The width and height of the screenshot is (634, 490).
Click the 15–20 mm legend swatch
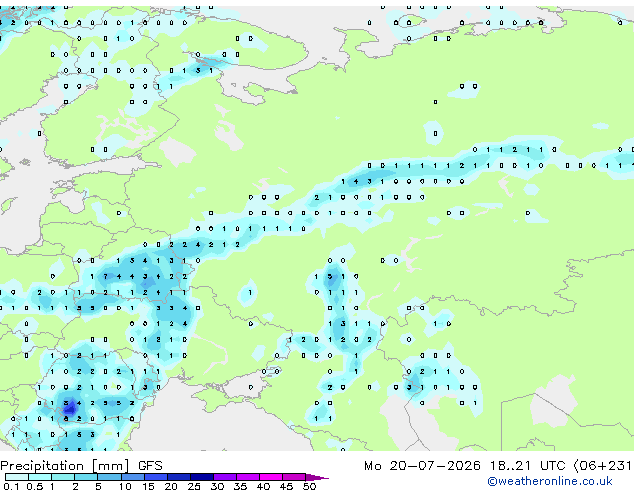155,477
